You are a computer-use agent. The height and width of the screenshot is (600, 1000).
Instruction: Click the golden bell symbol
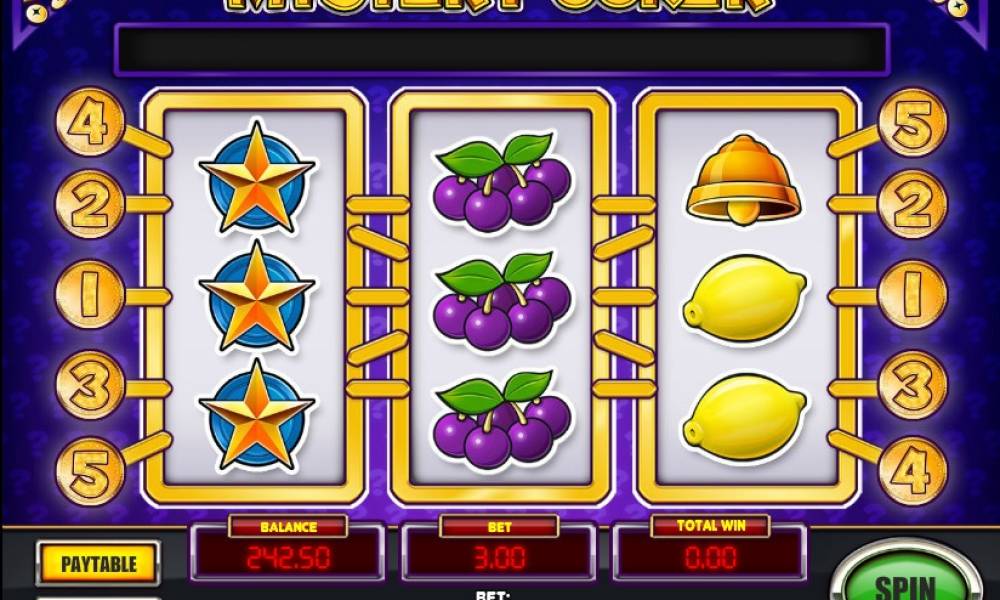tap(744, 179)
